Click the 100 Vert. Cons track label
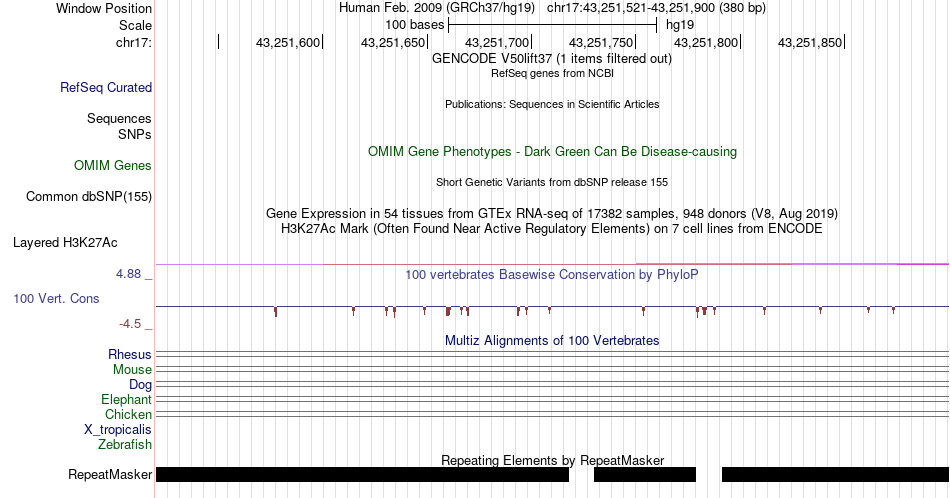The height and width of the screenshot is (498, 950). coord(56,298)
